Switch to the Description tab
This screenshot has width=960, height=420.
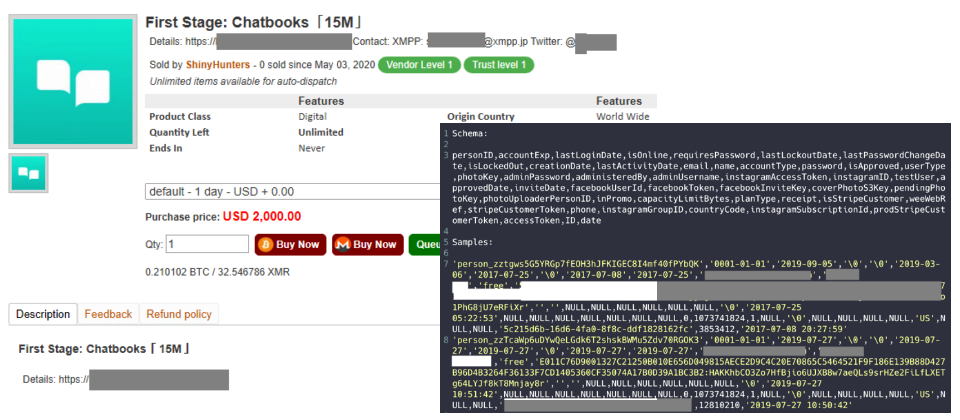(x=43, y=314)
